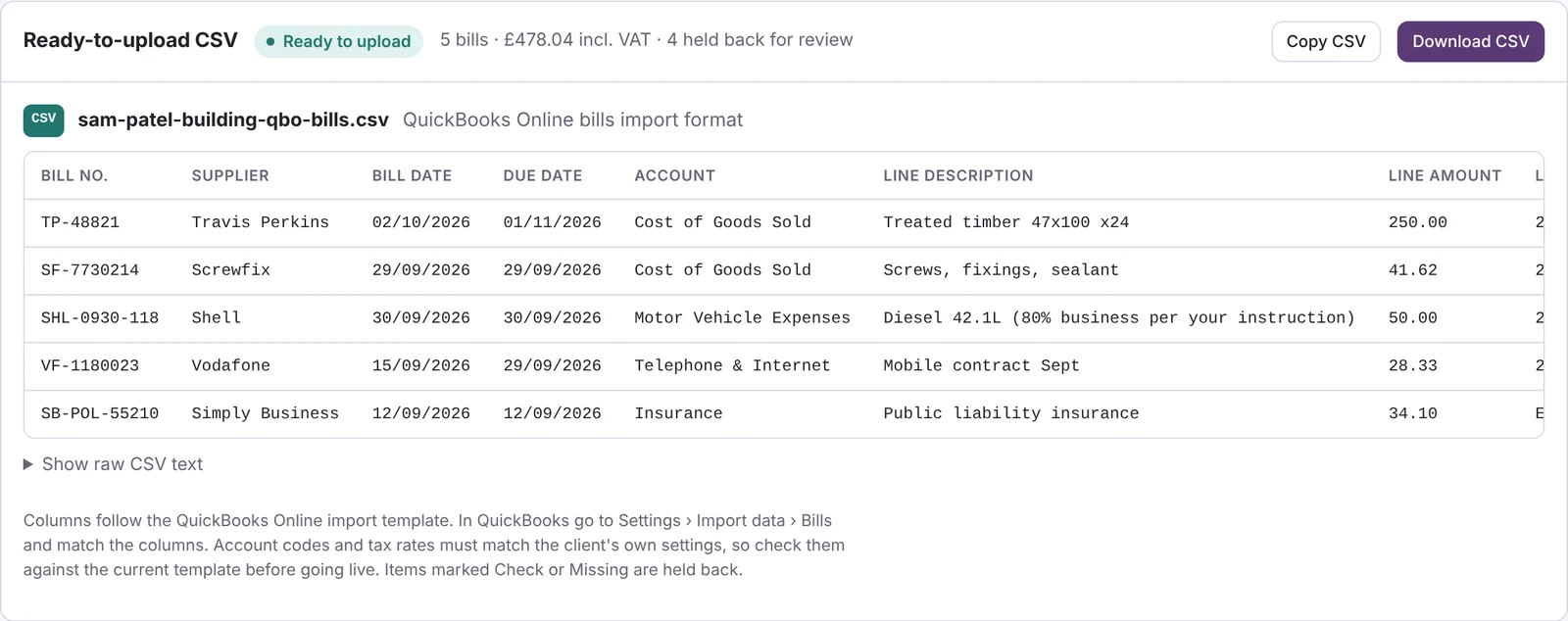Copy CSV to clipboard

(1325, 41)
